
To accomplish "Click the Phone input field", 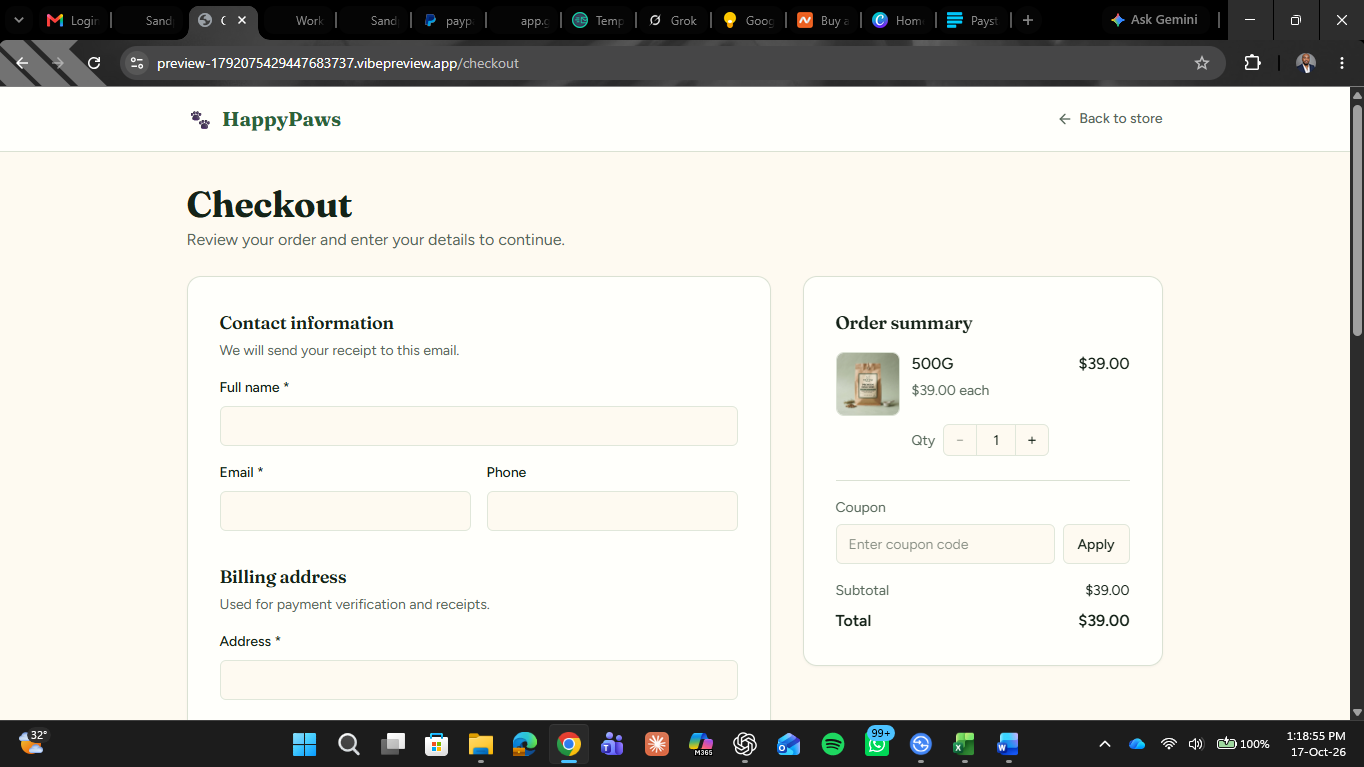I will (x=612, y=511).
